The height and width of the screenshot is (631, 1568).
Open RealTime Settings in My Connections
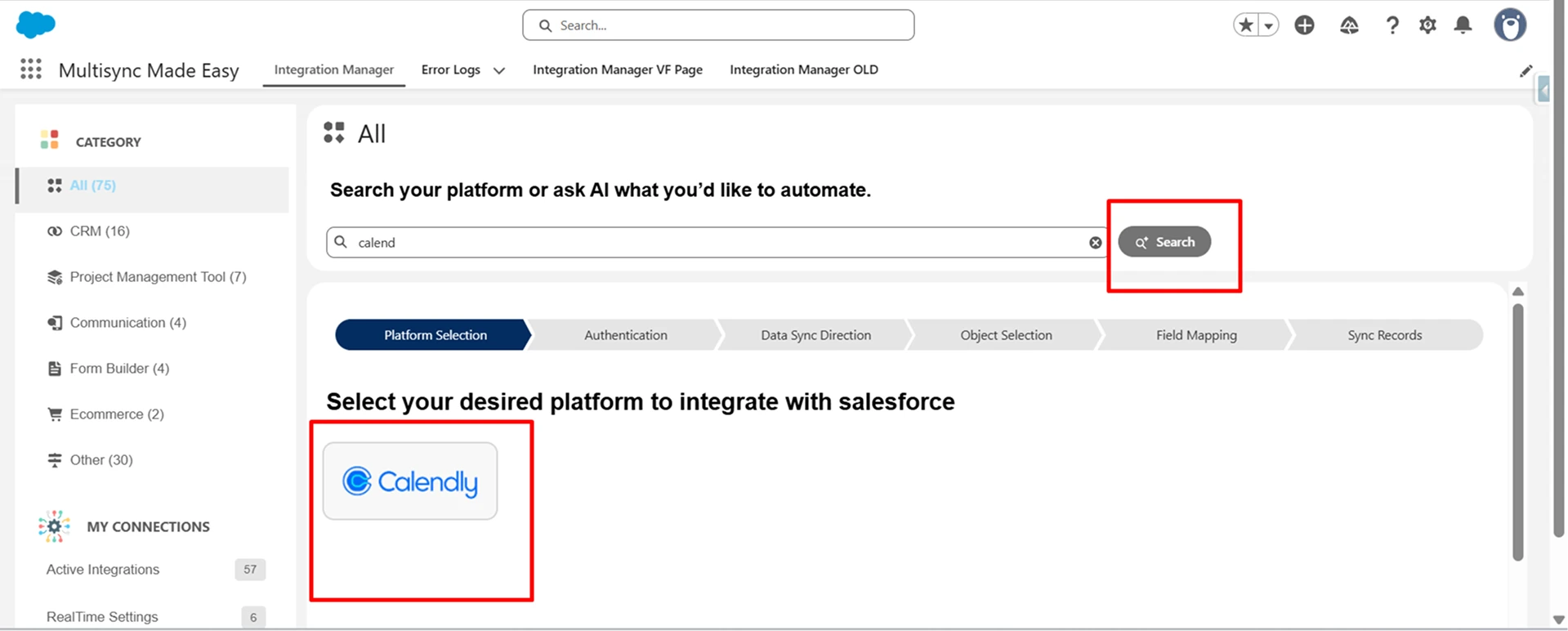click(102, 617)
